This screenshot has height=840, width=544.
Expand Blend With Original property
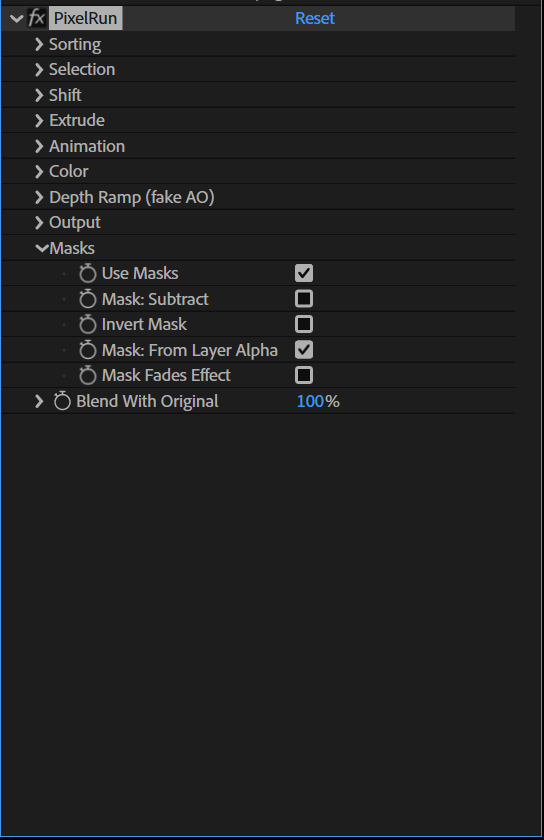[39, 401]
